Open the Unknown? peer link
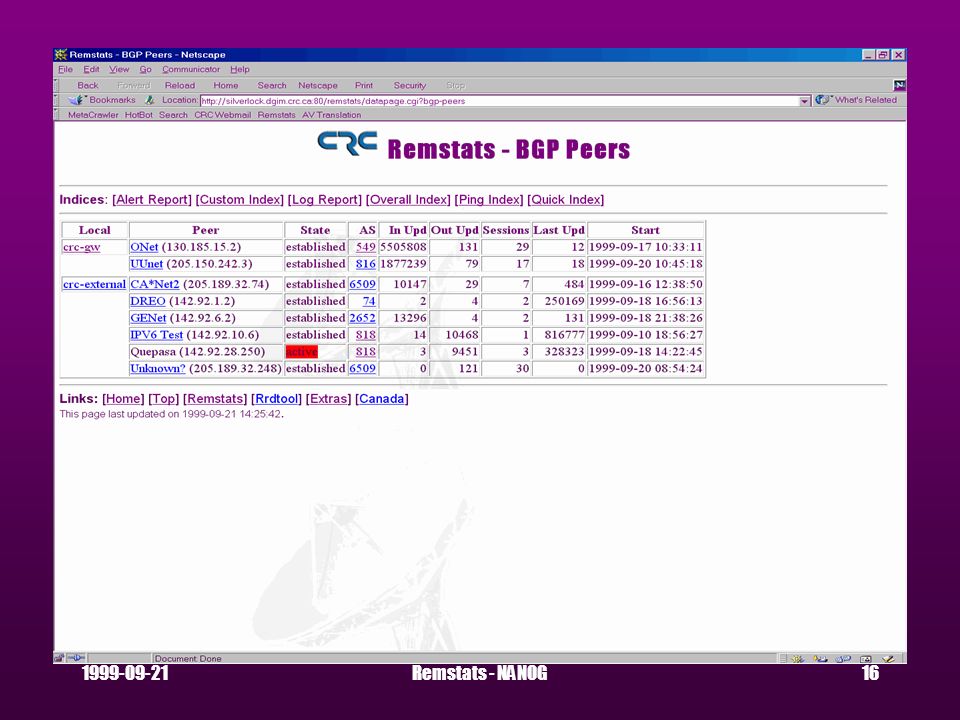Screen dimensions: 960x720 click(x=157, y=369)
